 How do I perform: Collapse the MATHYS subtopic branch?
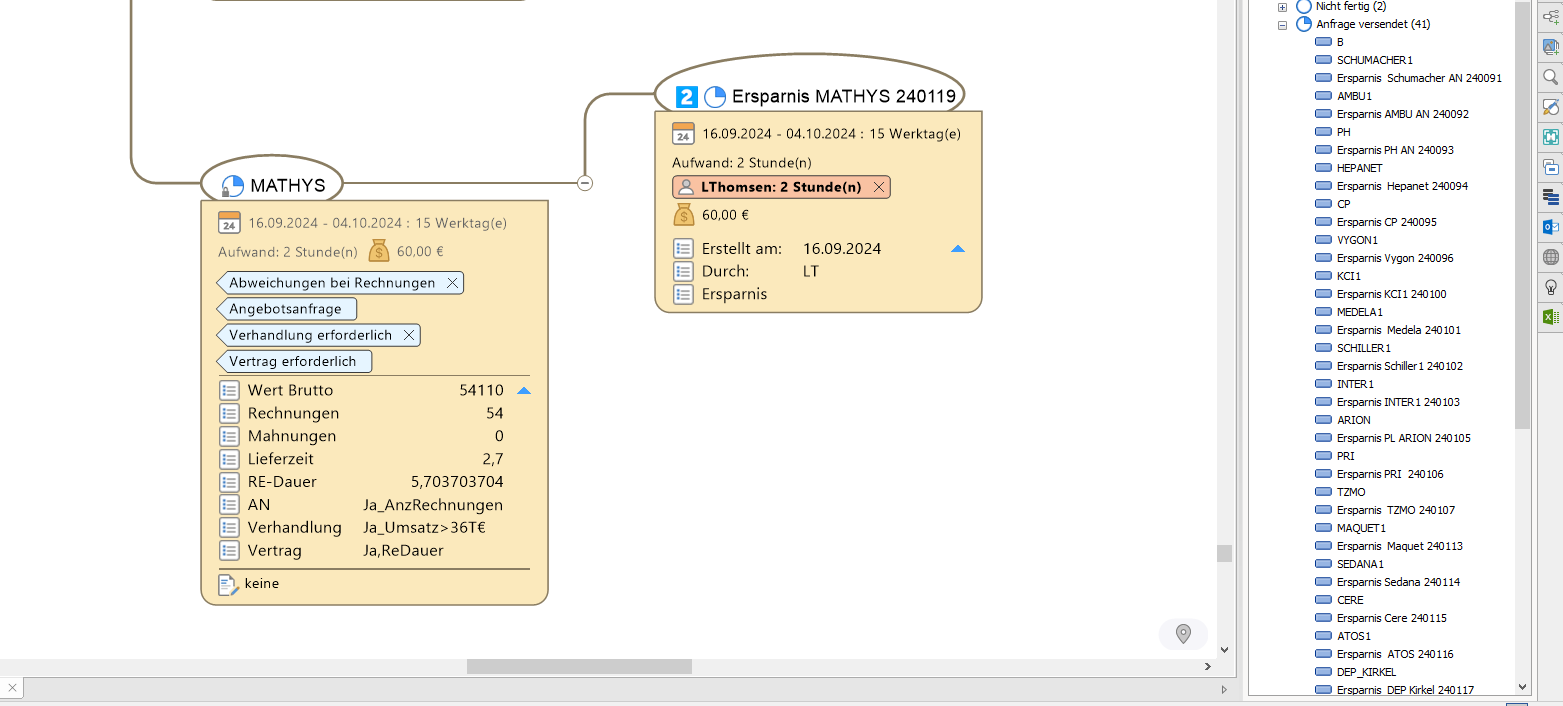pos(585,183)
